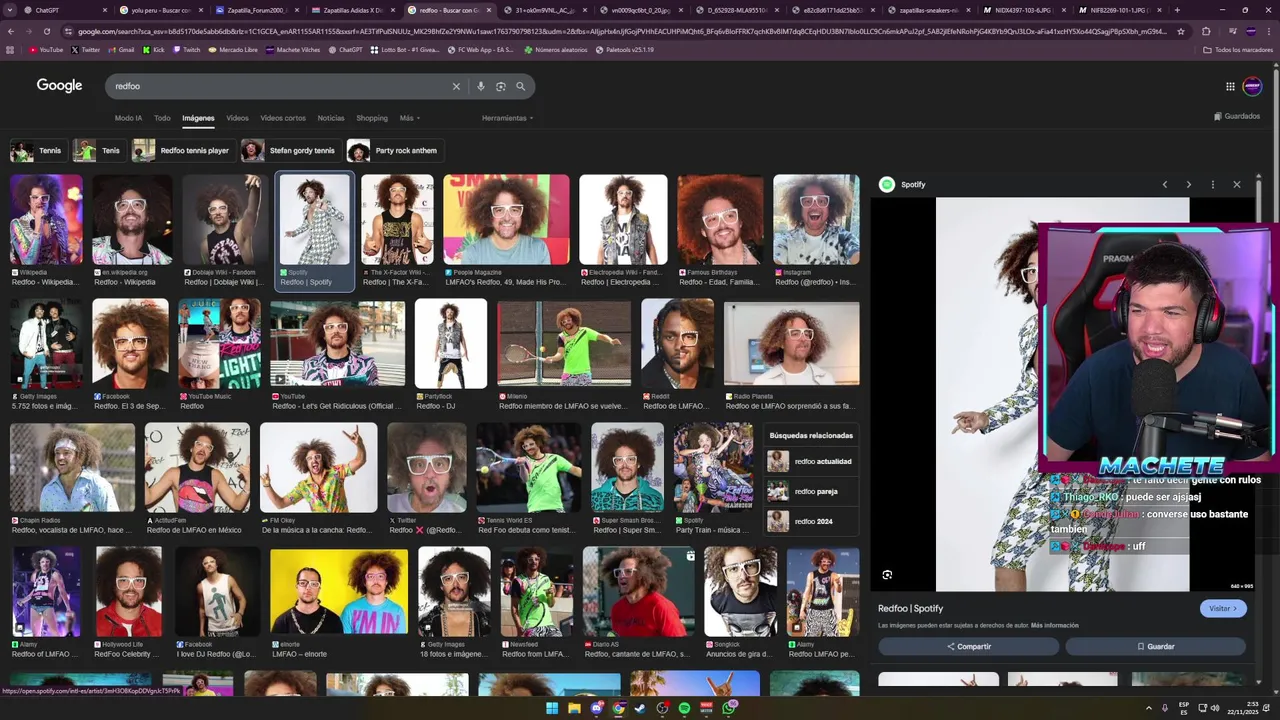The height and width of the screenshot is (720, 1280).
Task: Click the magnifying glass search icon
Action: (x=520, y=86)
